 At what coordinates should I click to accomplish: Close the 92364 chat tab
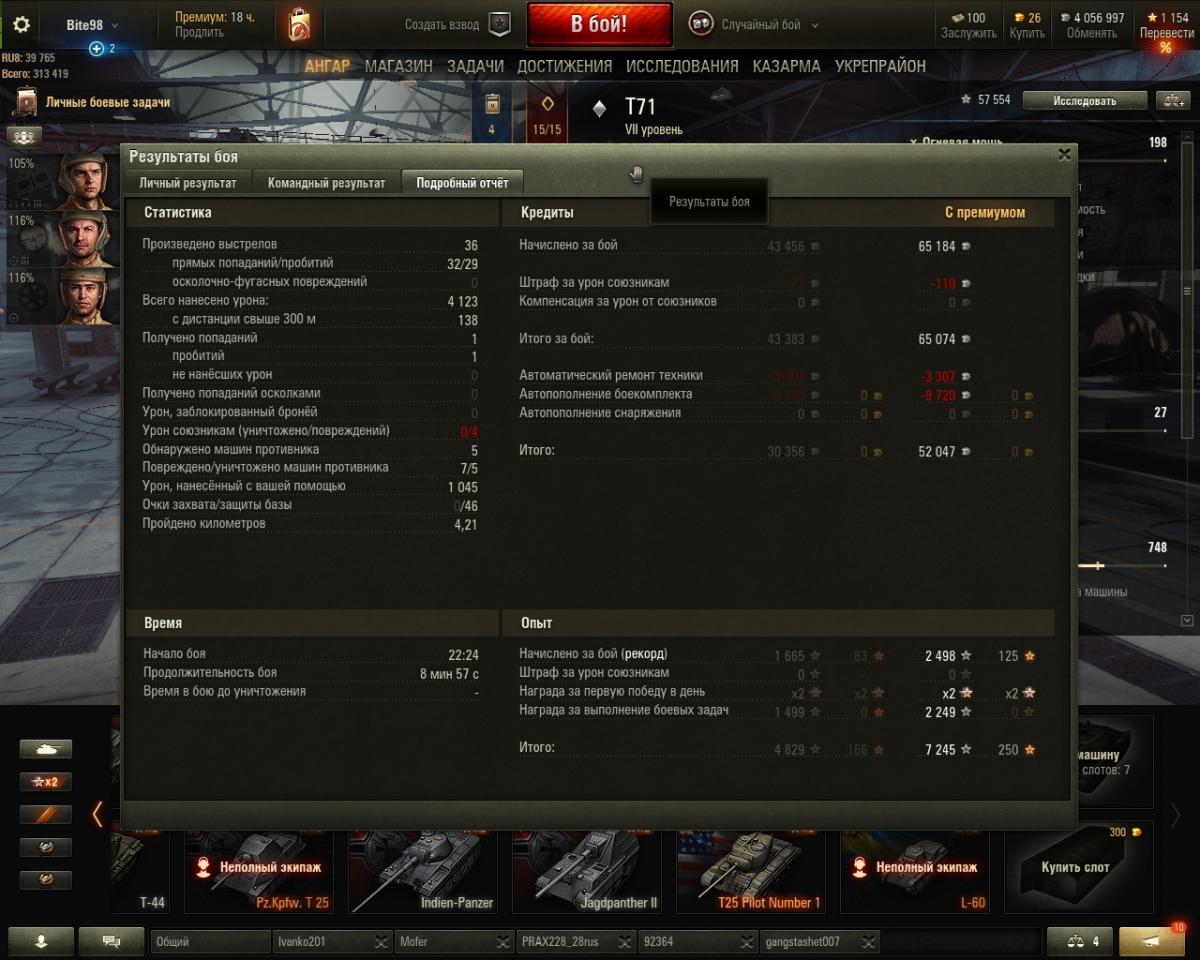(x=747, y=941)
